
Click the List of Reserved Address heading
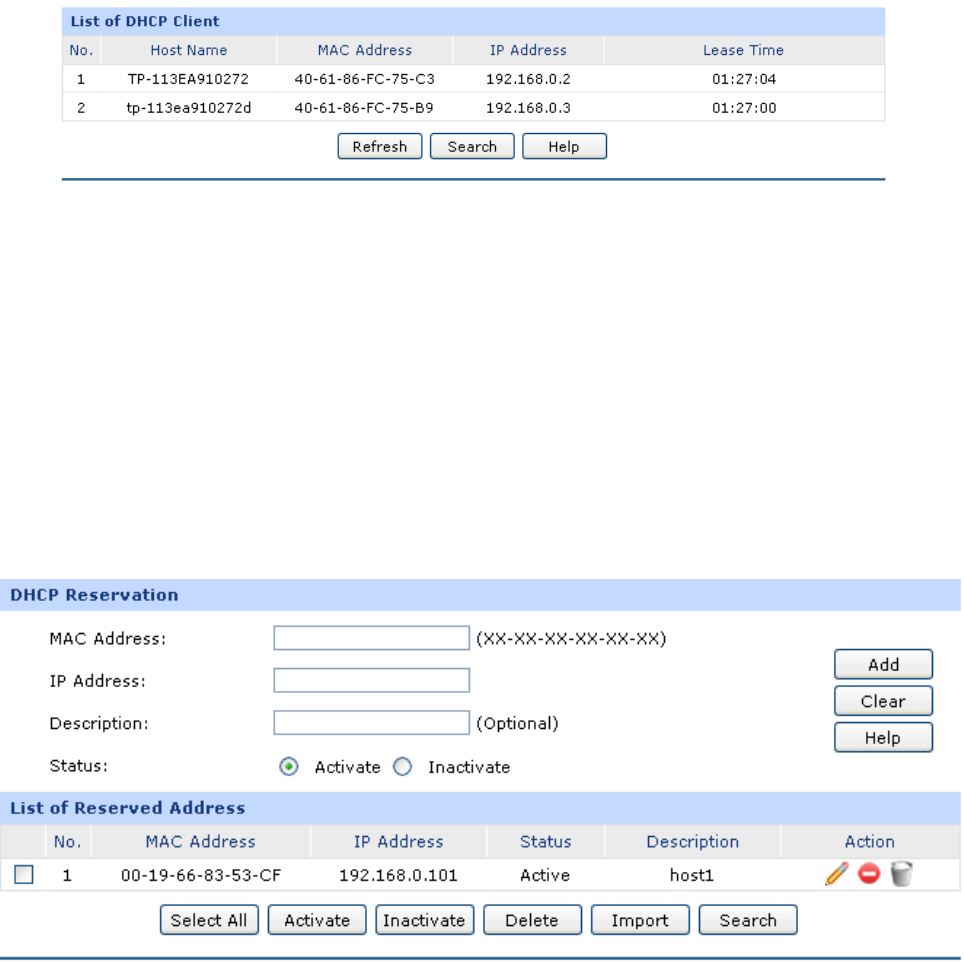[128, 808]
